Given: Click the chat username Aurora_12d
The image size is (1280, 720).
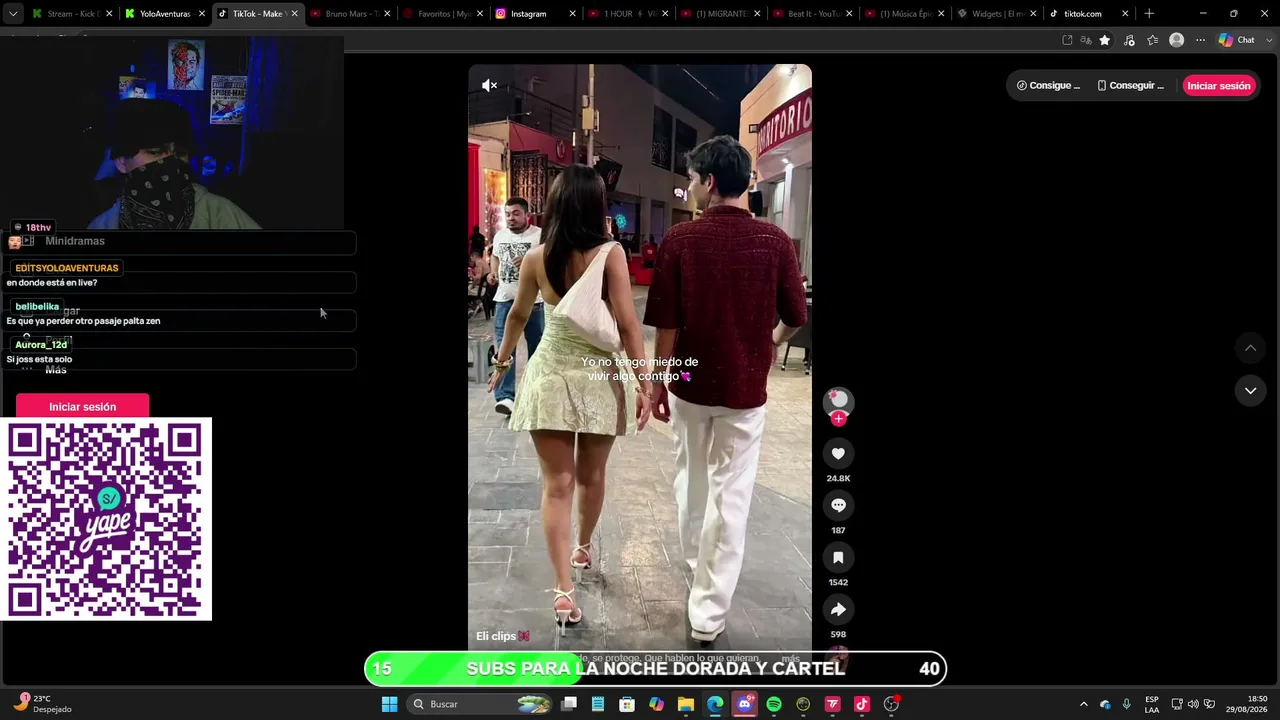Looking at the screenshot, I should [41, 345].
